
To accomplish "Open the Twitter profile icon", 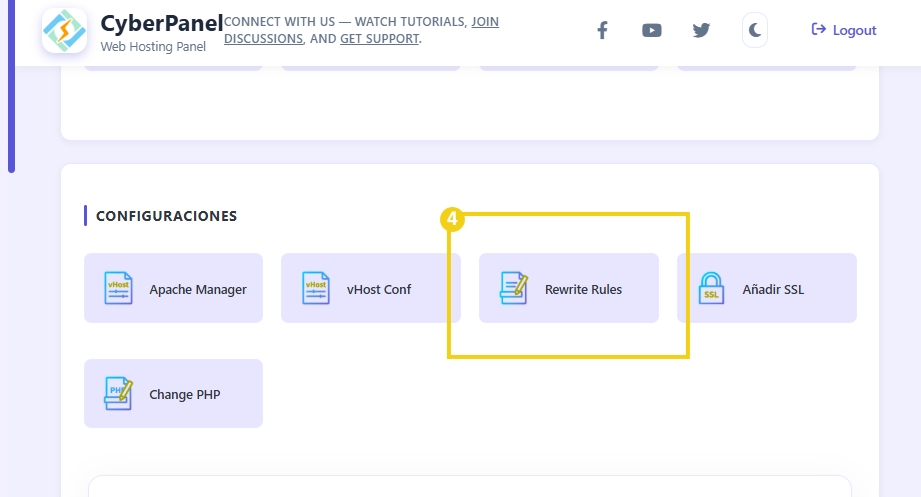I will [x=701, y=30].
